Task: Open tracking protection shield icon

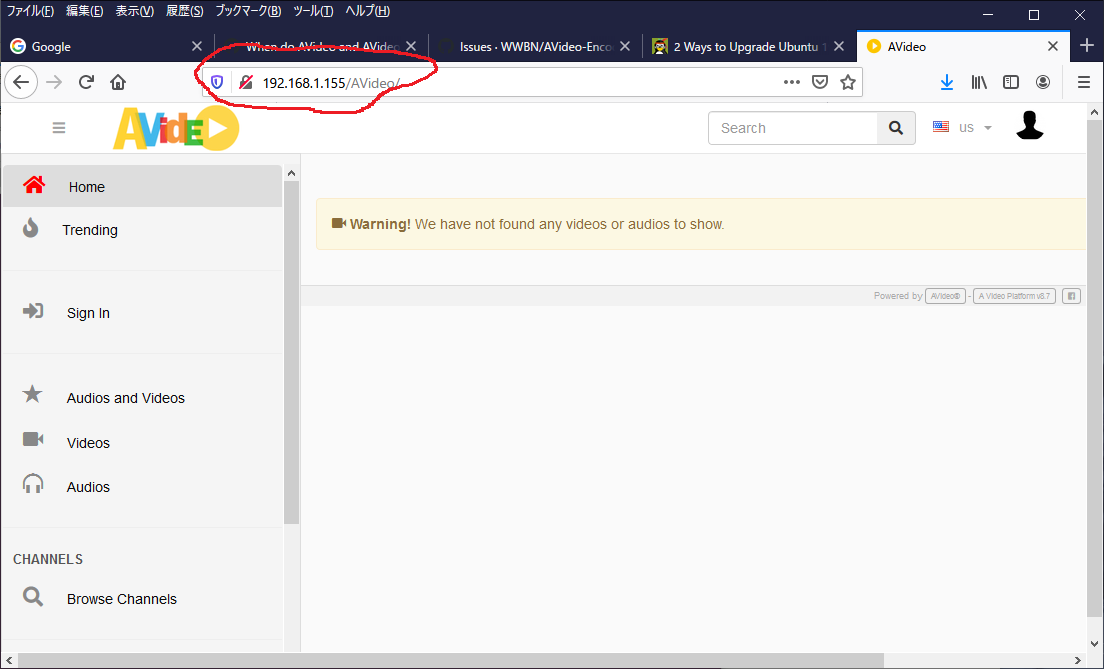Action: click(217, 82)
